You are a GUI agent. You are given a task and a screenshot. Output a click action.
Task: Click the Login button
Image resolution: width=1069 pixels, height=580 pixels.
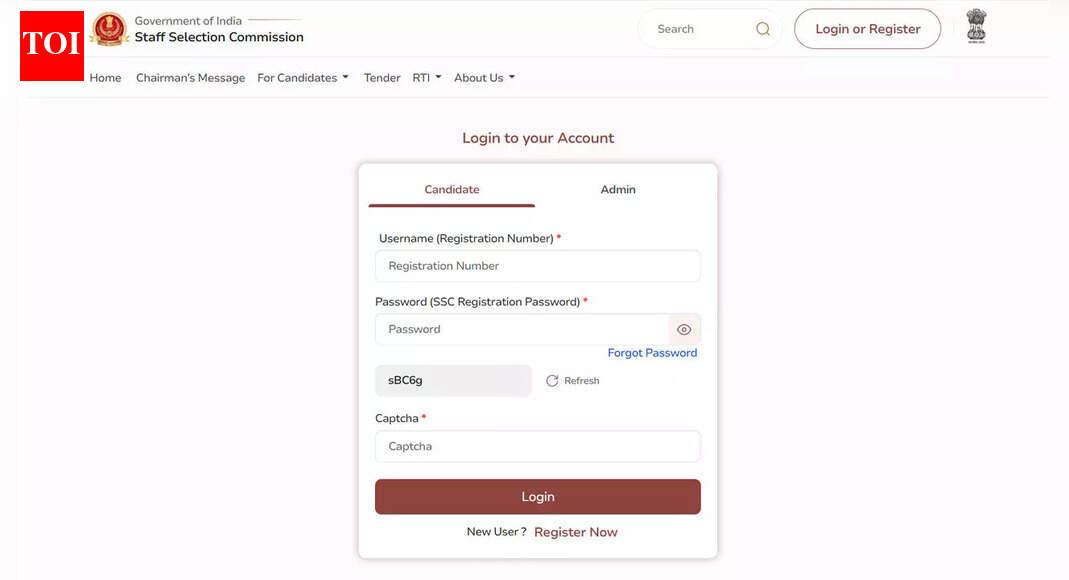click(x=537, y=496)
